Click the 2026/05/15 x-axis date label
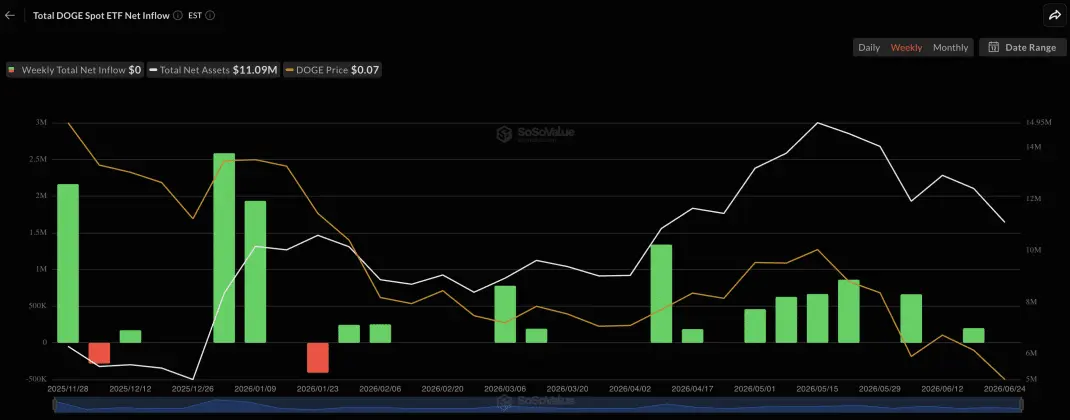This screenshot has width=1070, height=420. tap(818, 388)
